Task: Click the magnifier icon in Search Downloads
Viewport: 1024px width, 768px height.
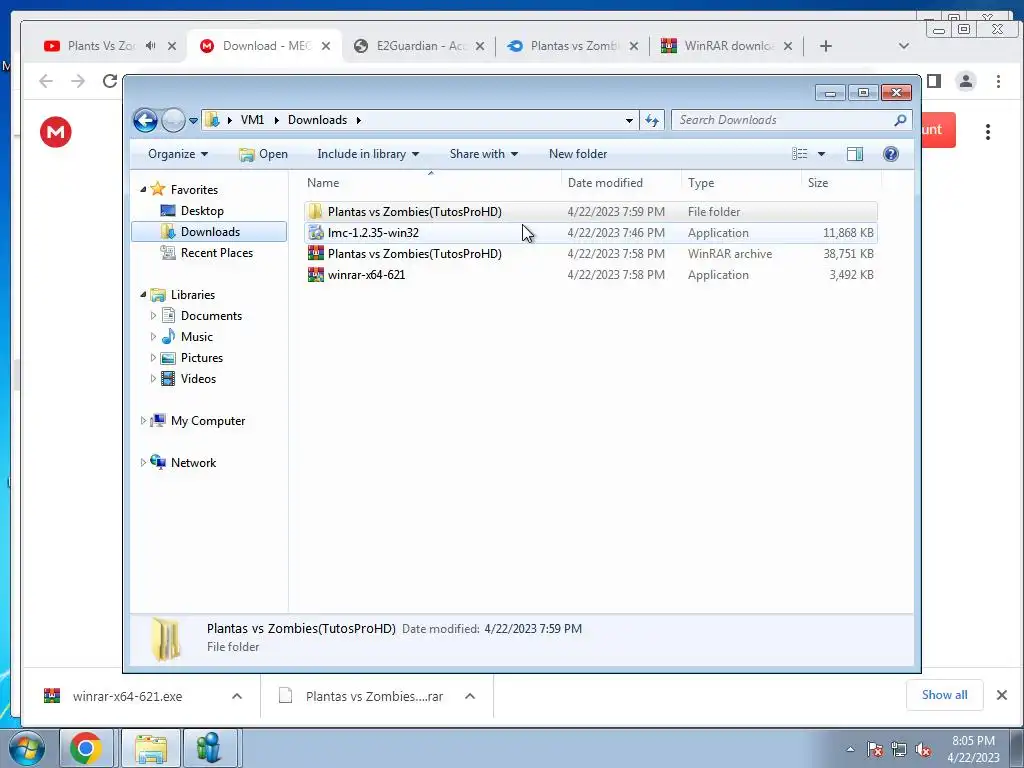Action: (900, 120)
